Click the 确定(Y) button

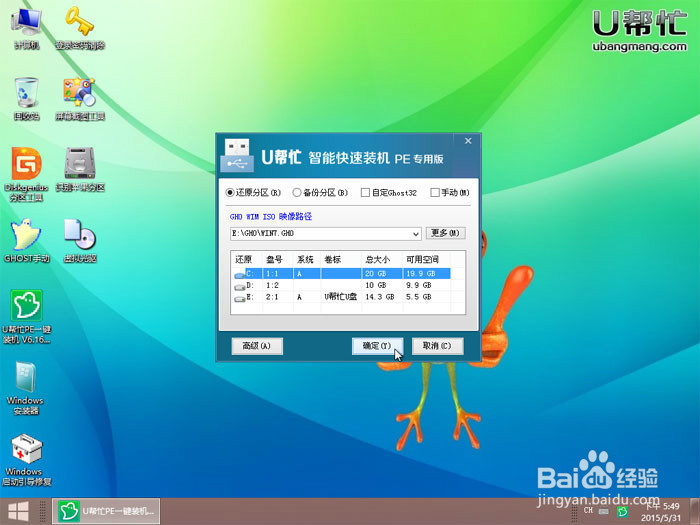tap(377, 346)
